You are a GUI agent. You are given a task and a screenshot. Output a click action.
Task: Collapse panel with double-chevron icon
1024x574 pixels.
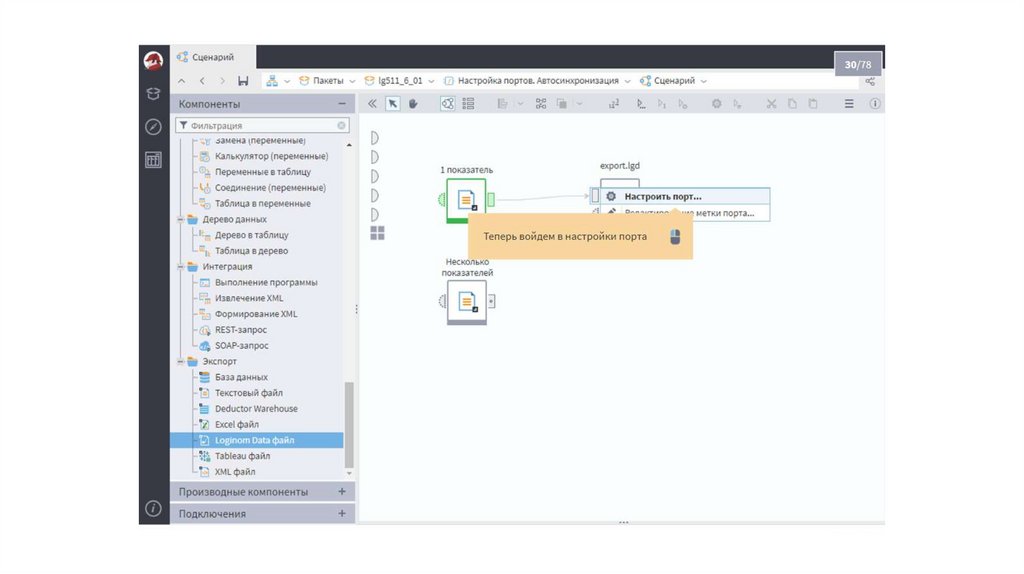pyautogui.click(x=372, y=103)
